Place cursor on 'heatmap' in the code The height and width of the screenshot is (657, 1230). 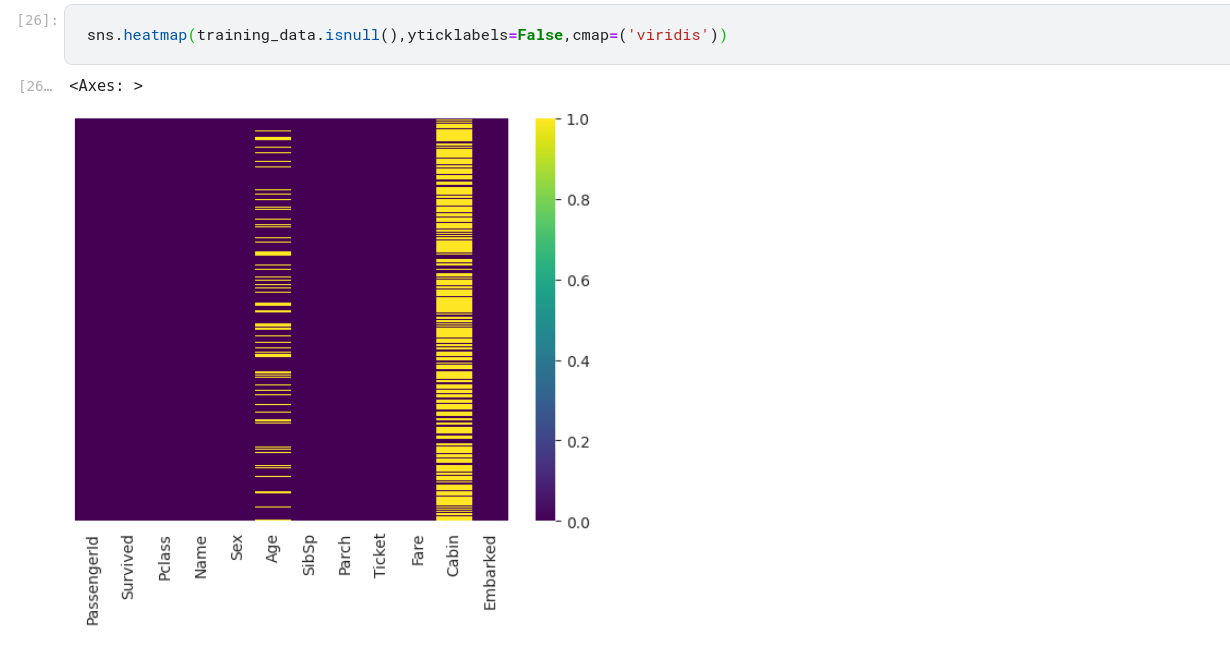coord(155,35)
